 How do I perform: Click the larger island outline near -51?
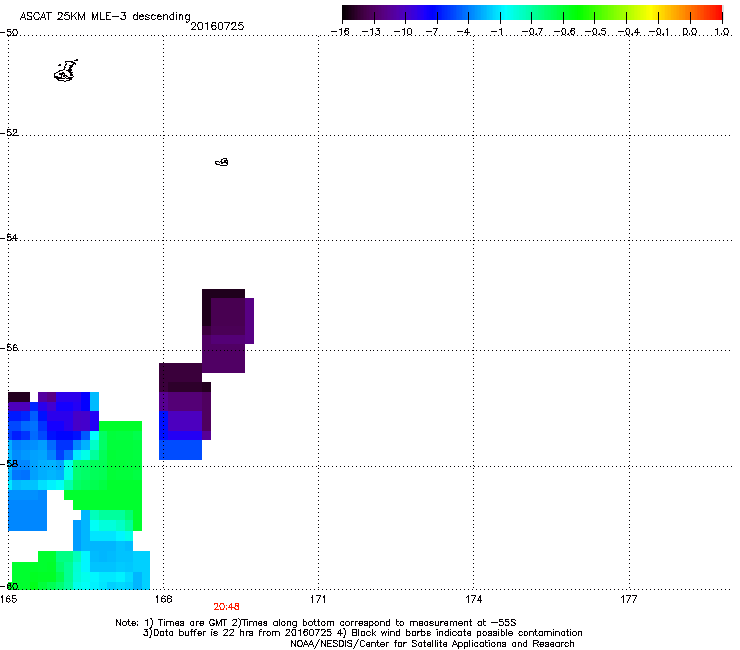point(66,71)
